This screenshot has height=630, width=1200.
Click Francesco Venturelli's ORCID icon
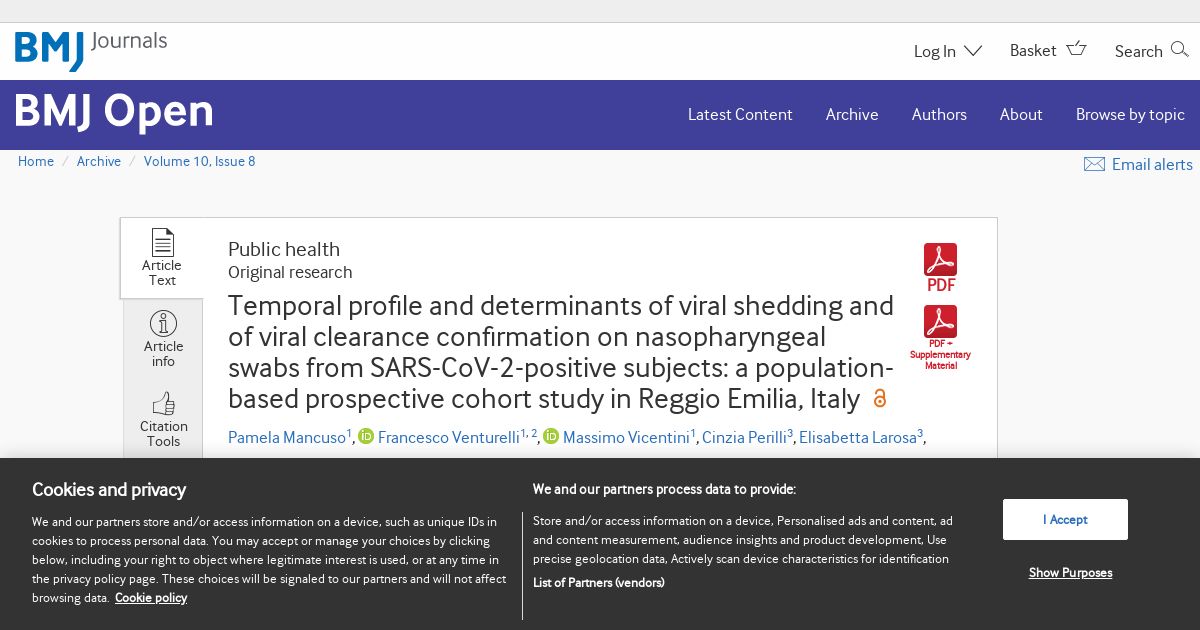366,436
